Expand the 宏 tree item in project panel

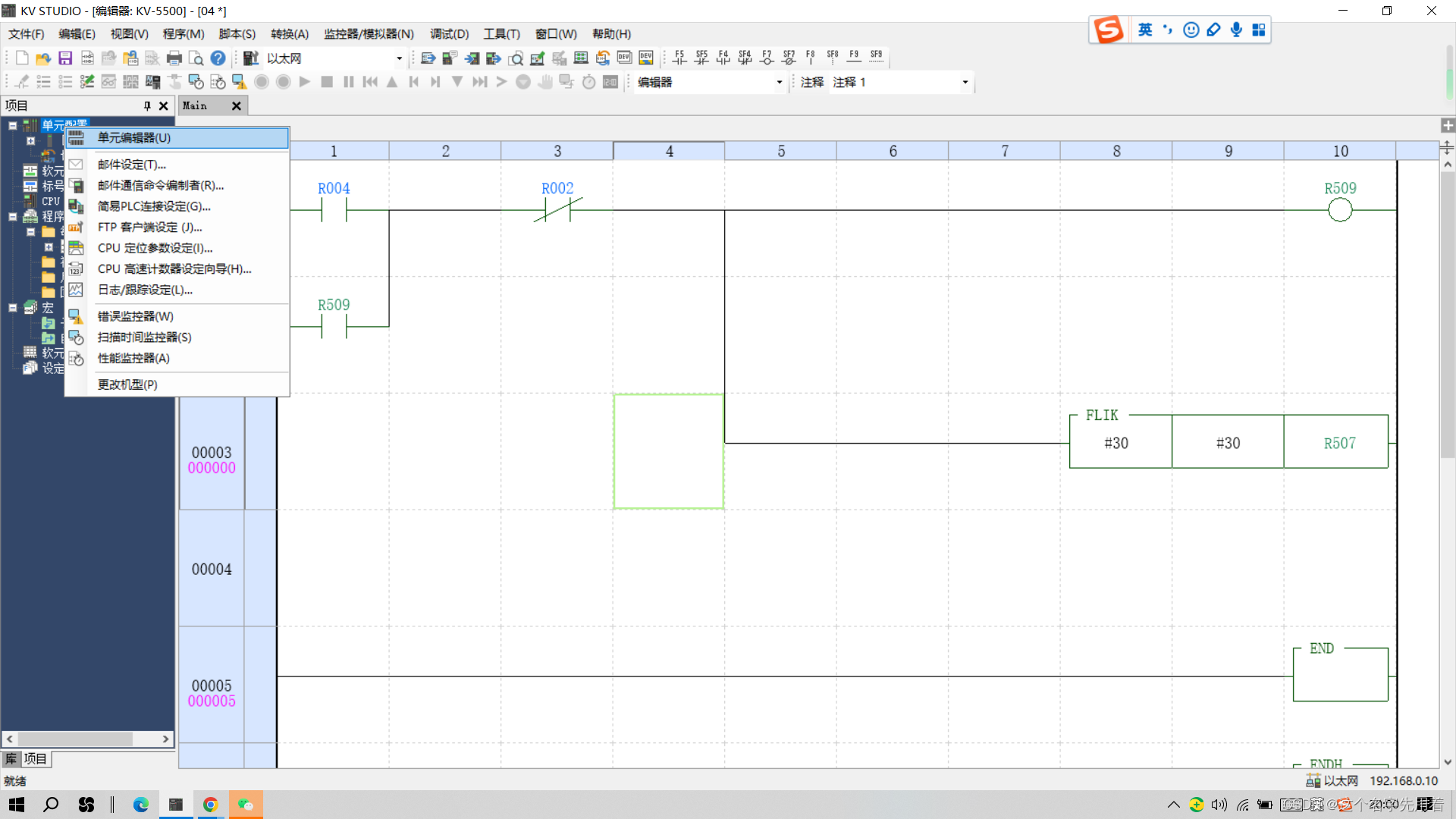(x=11, y=307)
